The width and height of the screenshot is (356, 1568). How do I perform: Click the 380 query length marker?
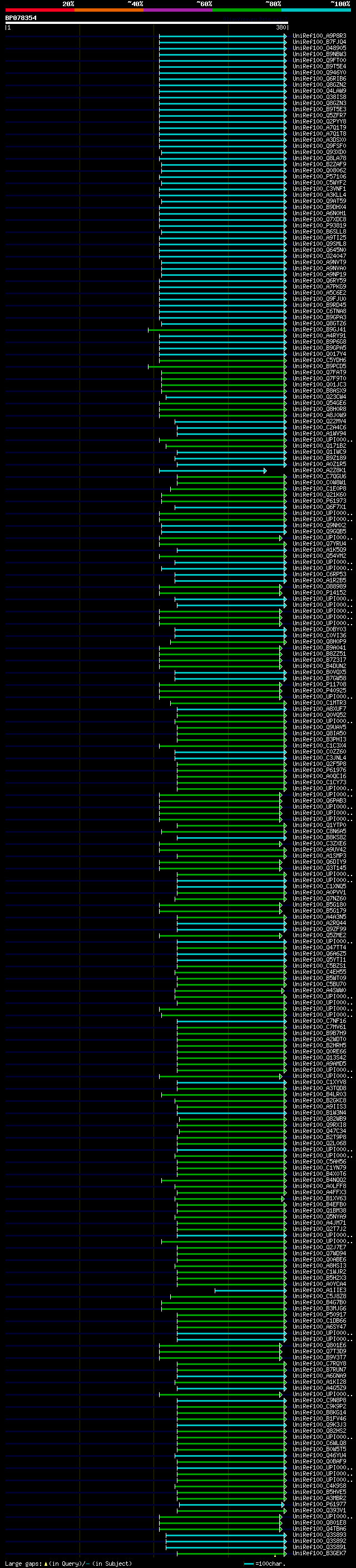[281, 28]
